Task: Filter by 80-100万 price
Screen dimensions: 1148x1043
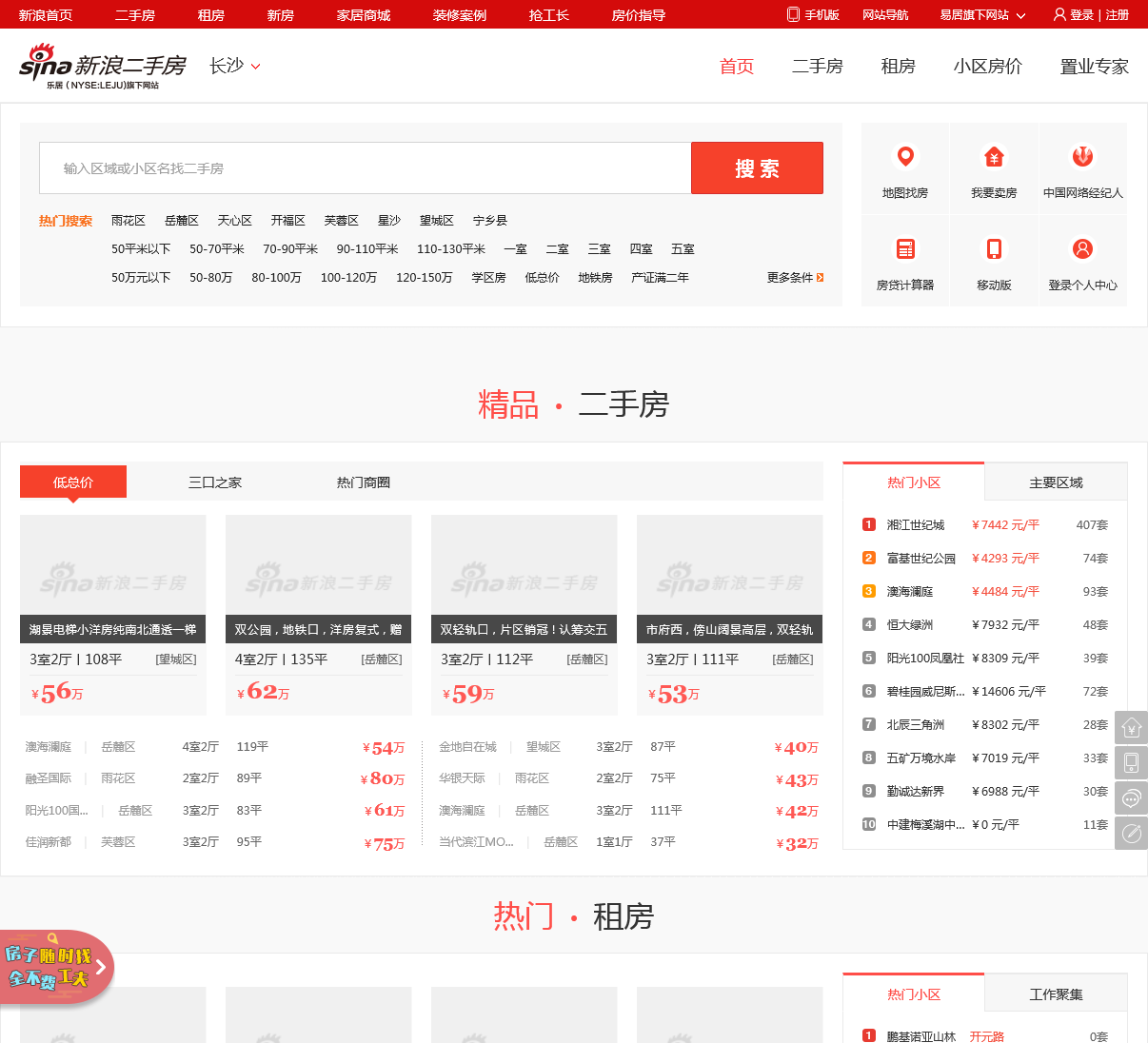Action: click(x=276, y=278)
